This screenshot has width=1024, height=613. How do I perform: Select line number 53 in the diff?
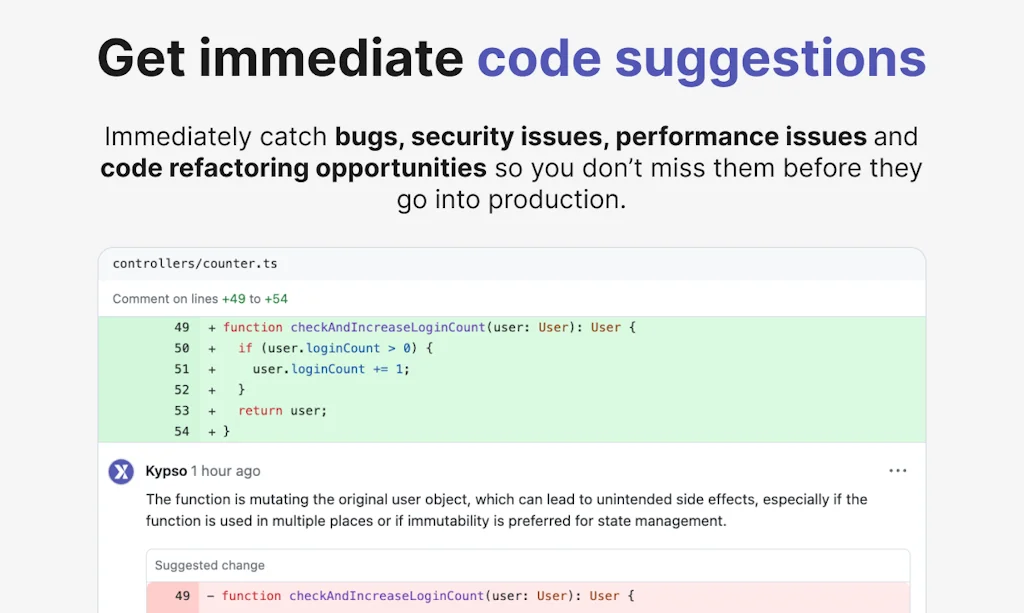[181, 411]
